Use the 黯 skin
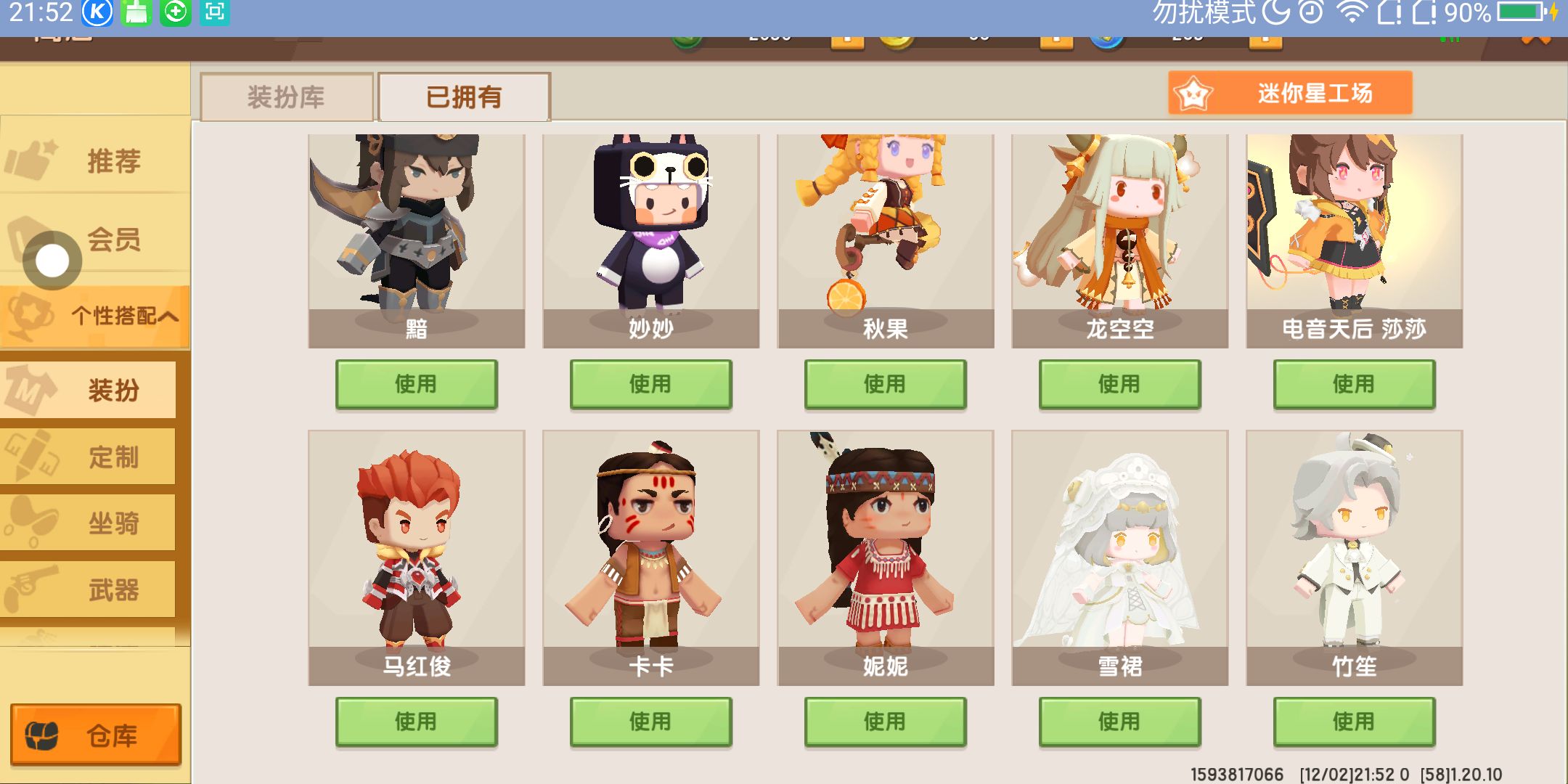Viewport: 1568px width, 784px height. pyautogui.click(x=416, y=384)
